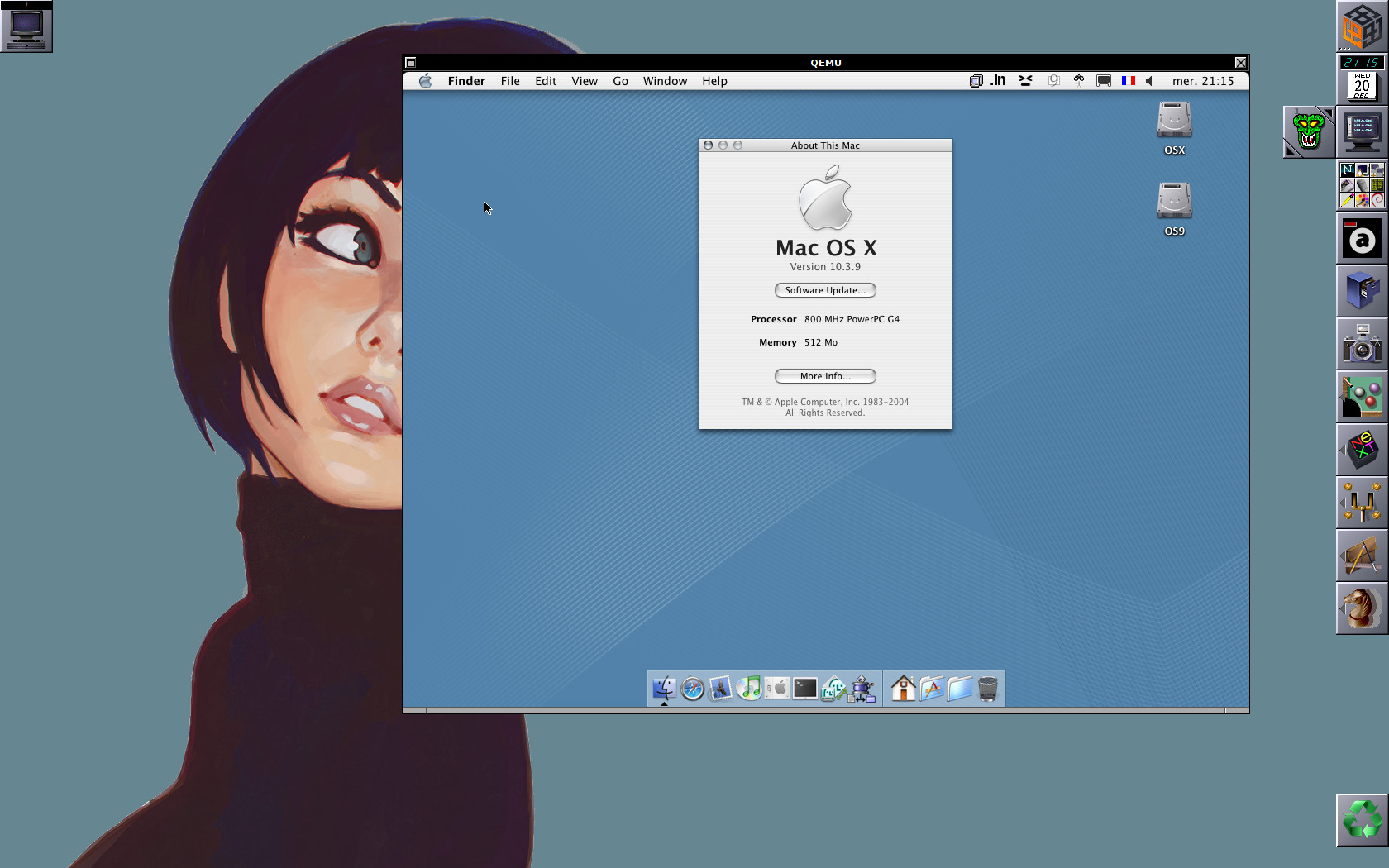Click the binoculars menu bar icon
Viewport: 1389px width, 868px height.
[x=1079, y=81]
